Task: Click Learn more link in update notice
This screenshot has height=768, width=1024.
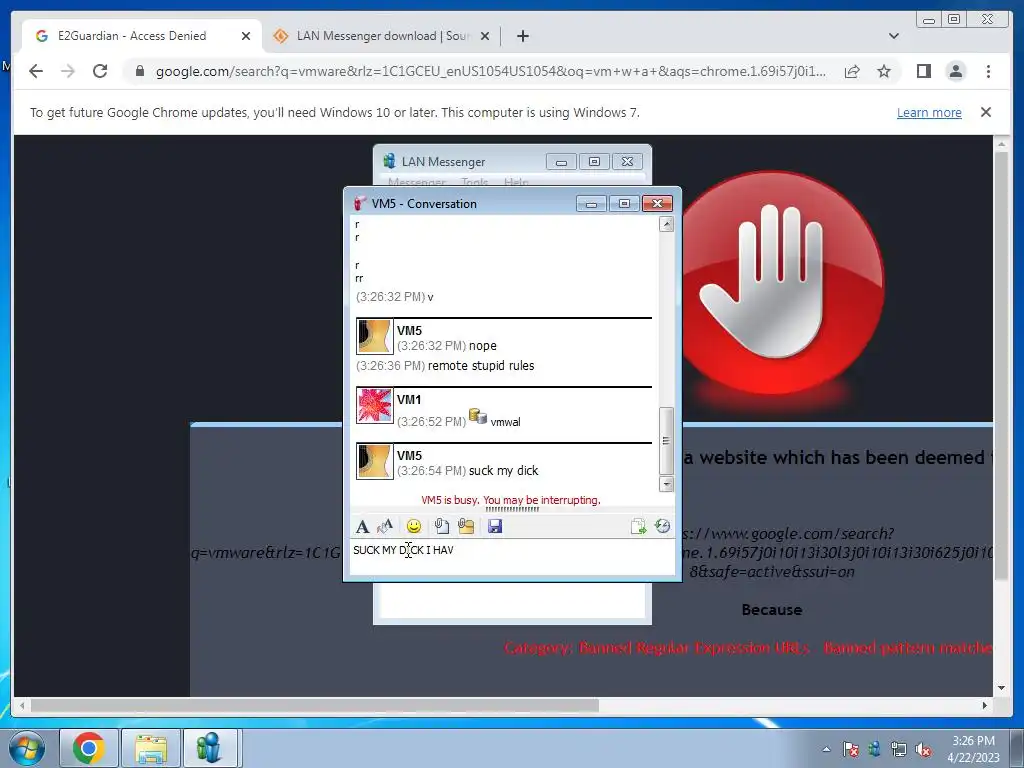Action: coord(929,112)
